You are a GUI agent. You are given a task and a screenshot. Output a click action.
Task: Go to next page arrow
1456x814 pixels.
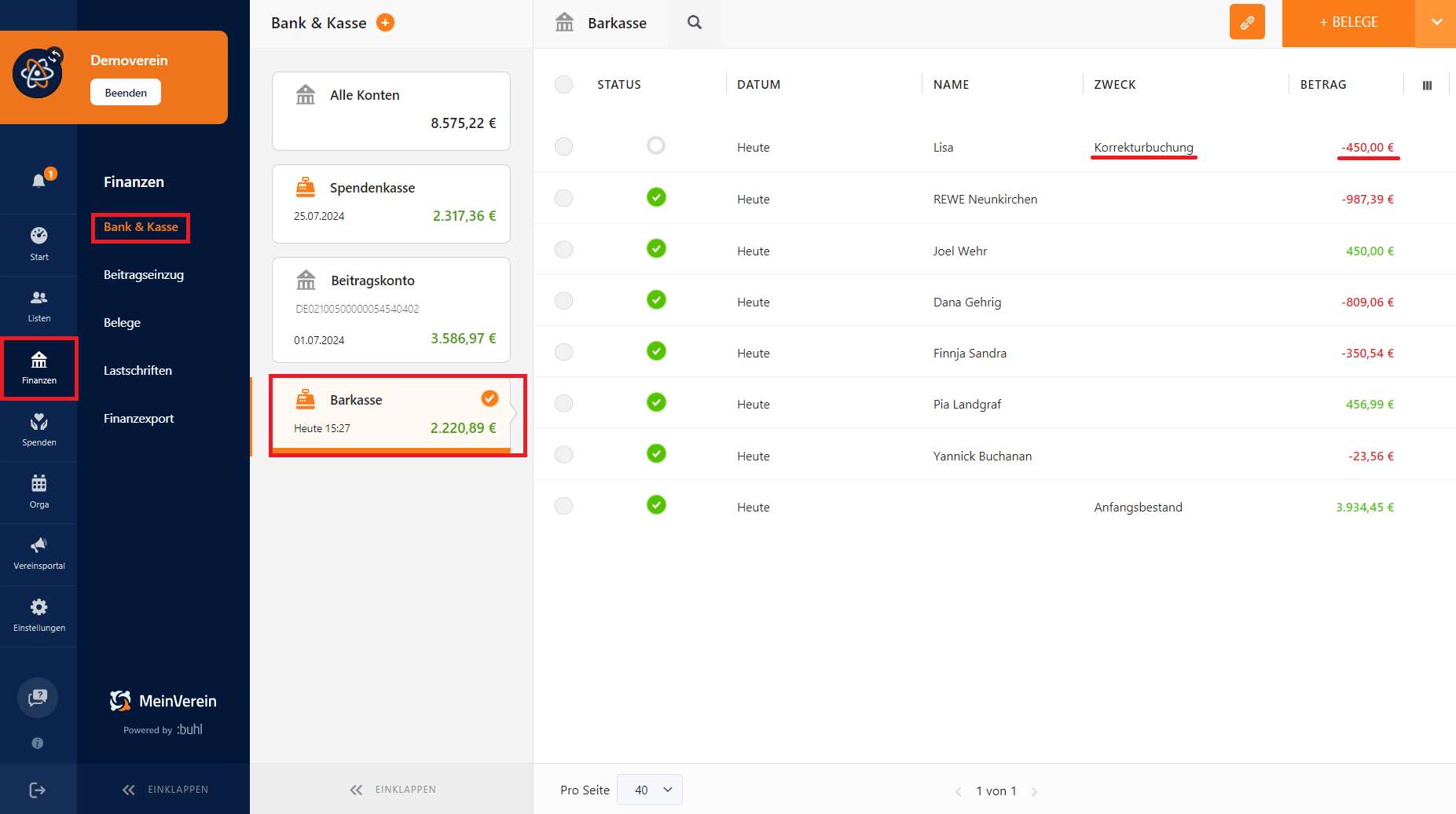click(1034, 791)
